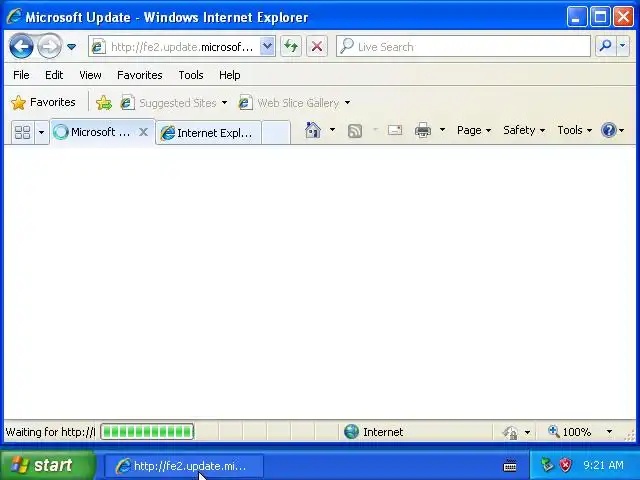The image size is (640, 480).
Task: Click the Back navigation button
Action: click(21, 46)
